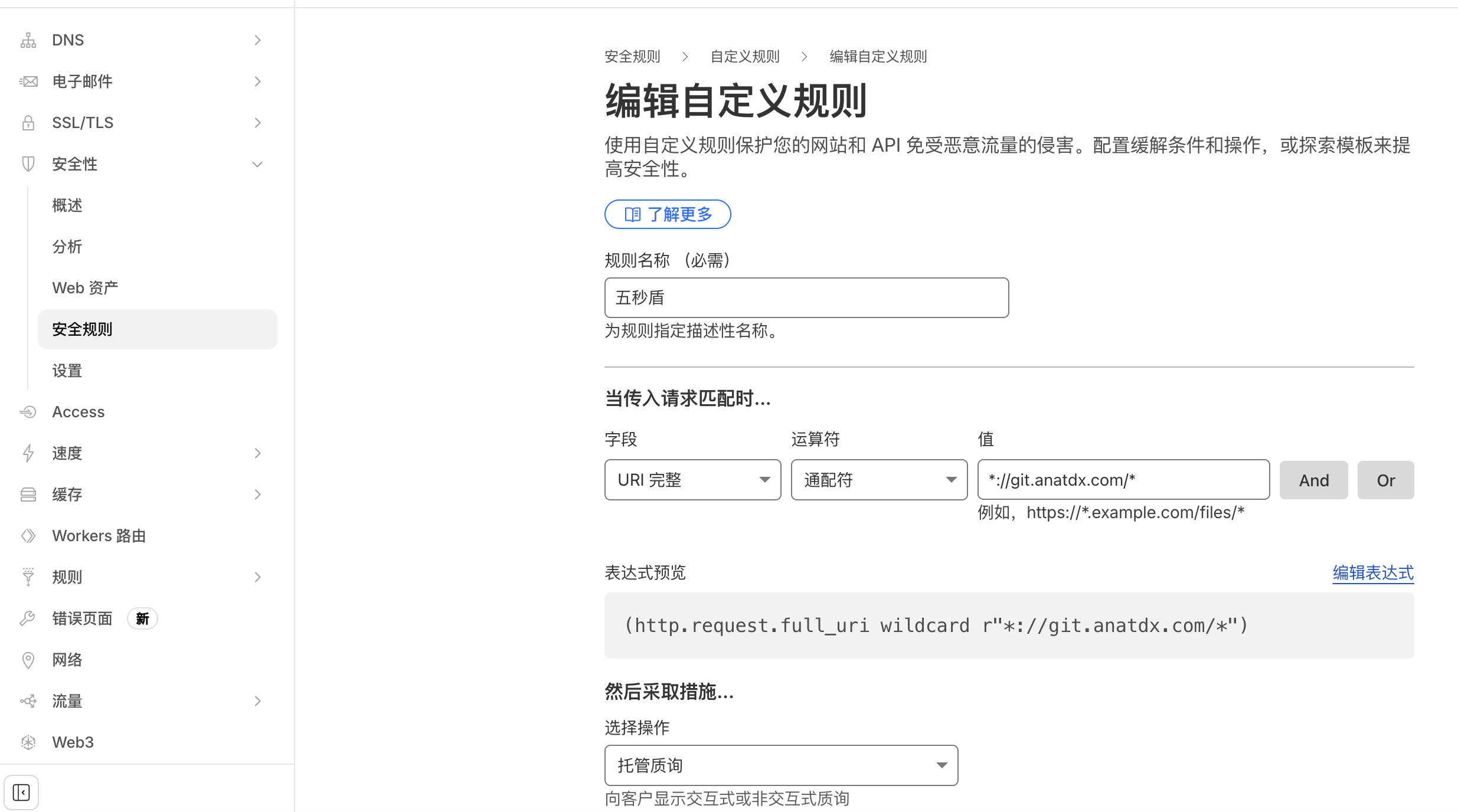Click the 了解更多 button
Viewport: 1458px width, 812px height.
668,214
